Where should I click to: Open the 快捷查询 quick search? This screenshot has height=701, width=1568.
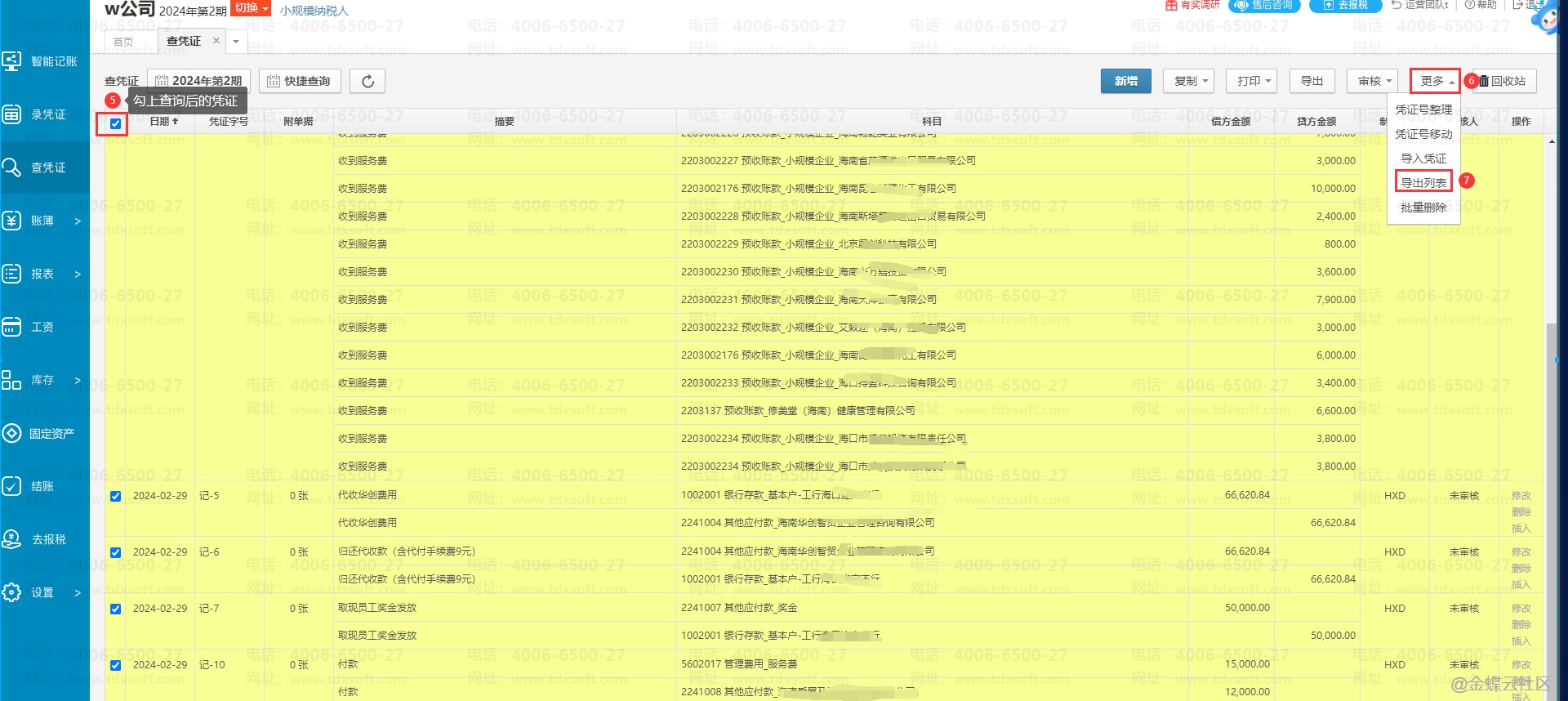(300, 81)
